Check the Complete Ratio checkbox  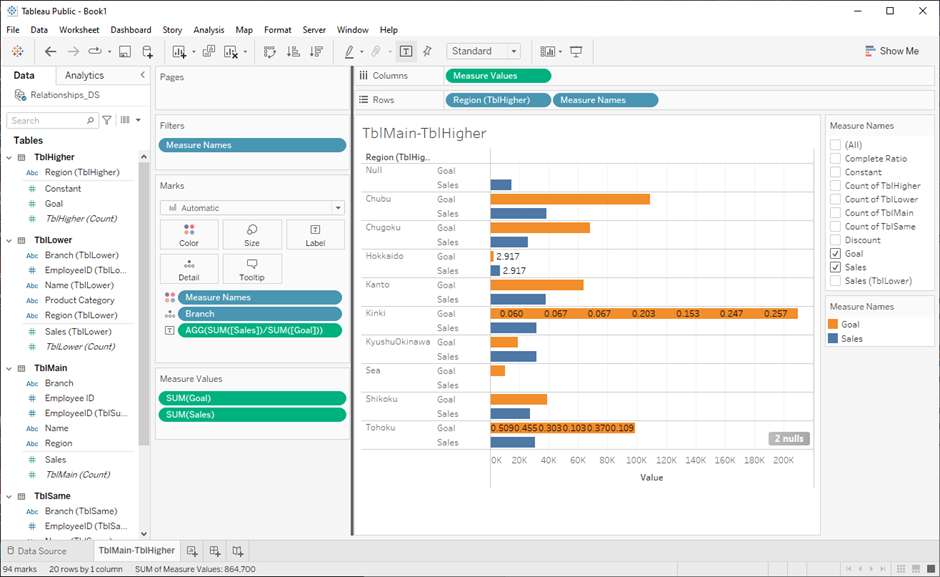coord(835,158)
